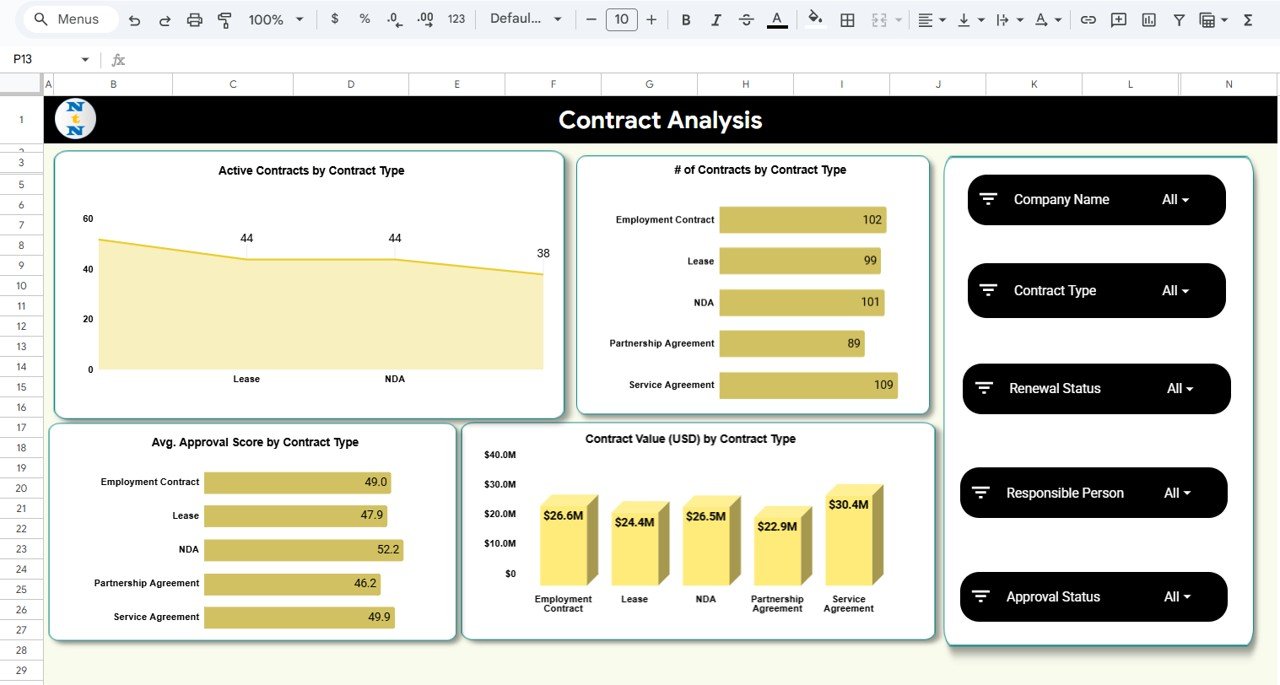Toggle italic formatting
The height and width of the screenshot is (685, 1280).
click(716, 19)
